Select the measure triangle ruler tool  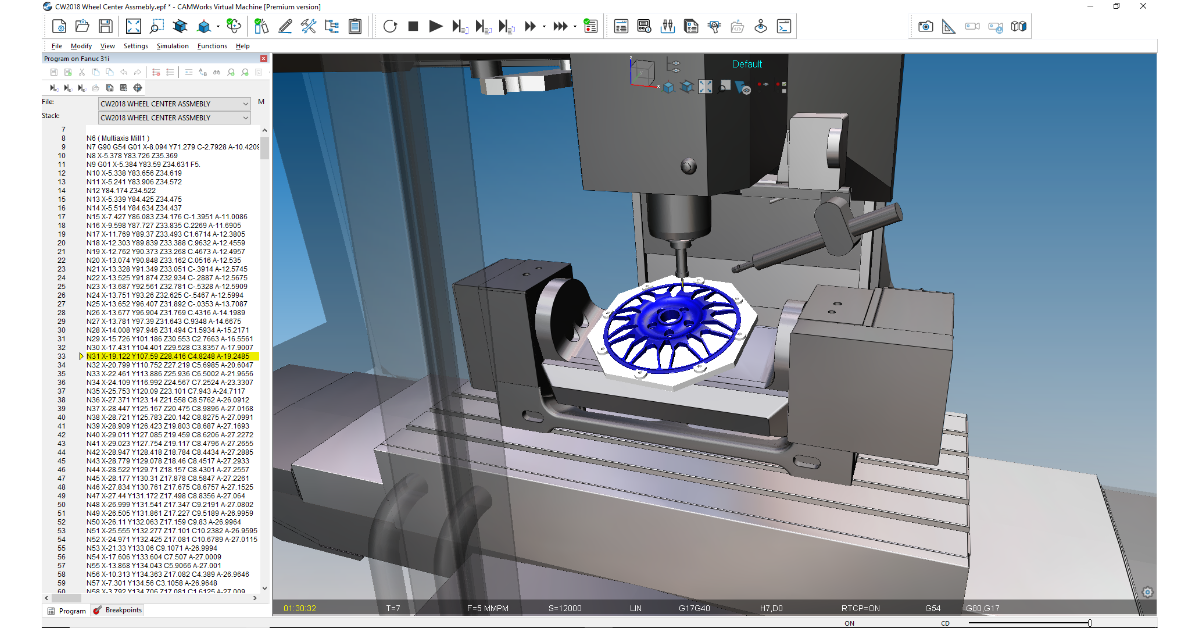click(x=949, y=27)
